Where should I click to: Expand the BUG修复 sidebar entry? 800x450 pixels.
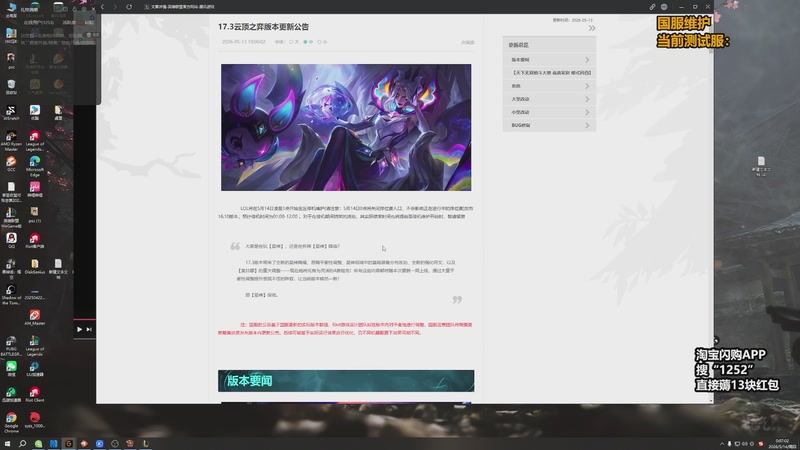point(549,125)
